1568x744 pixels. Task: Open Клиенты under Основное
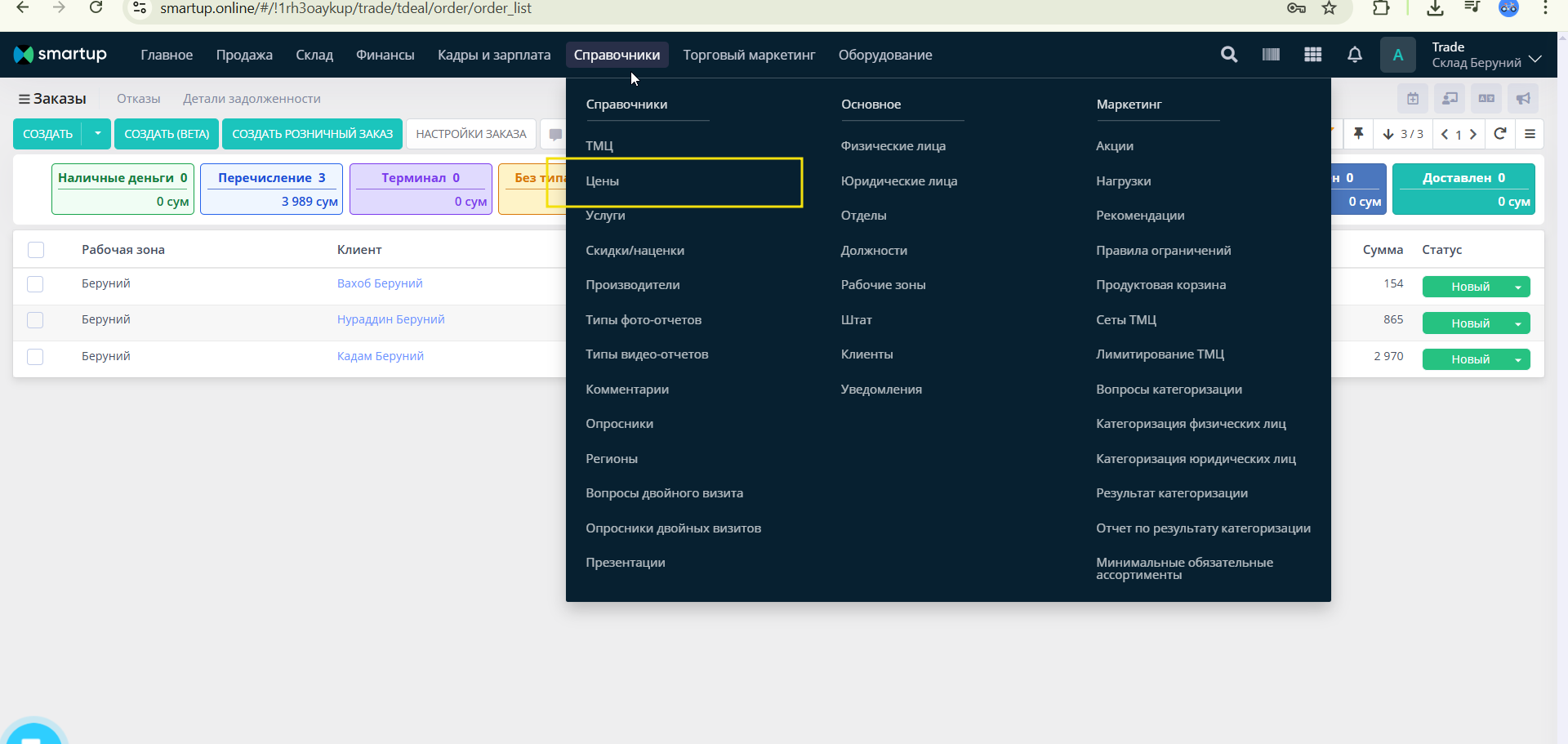click(867, 354)
